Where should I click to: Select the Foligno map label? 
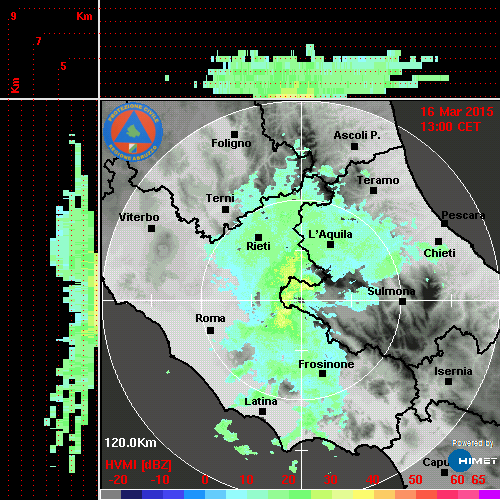pos(231,144)
